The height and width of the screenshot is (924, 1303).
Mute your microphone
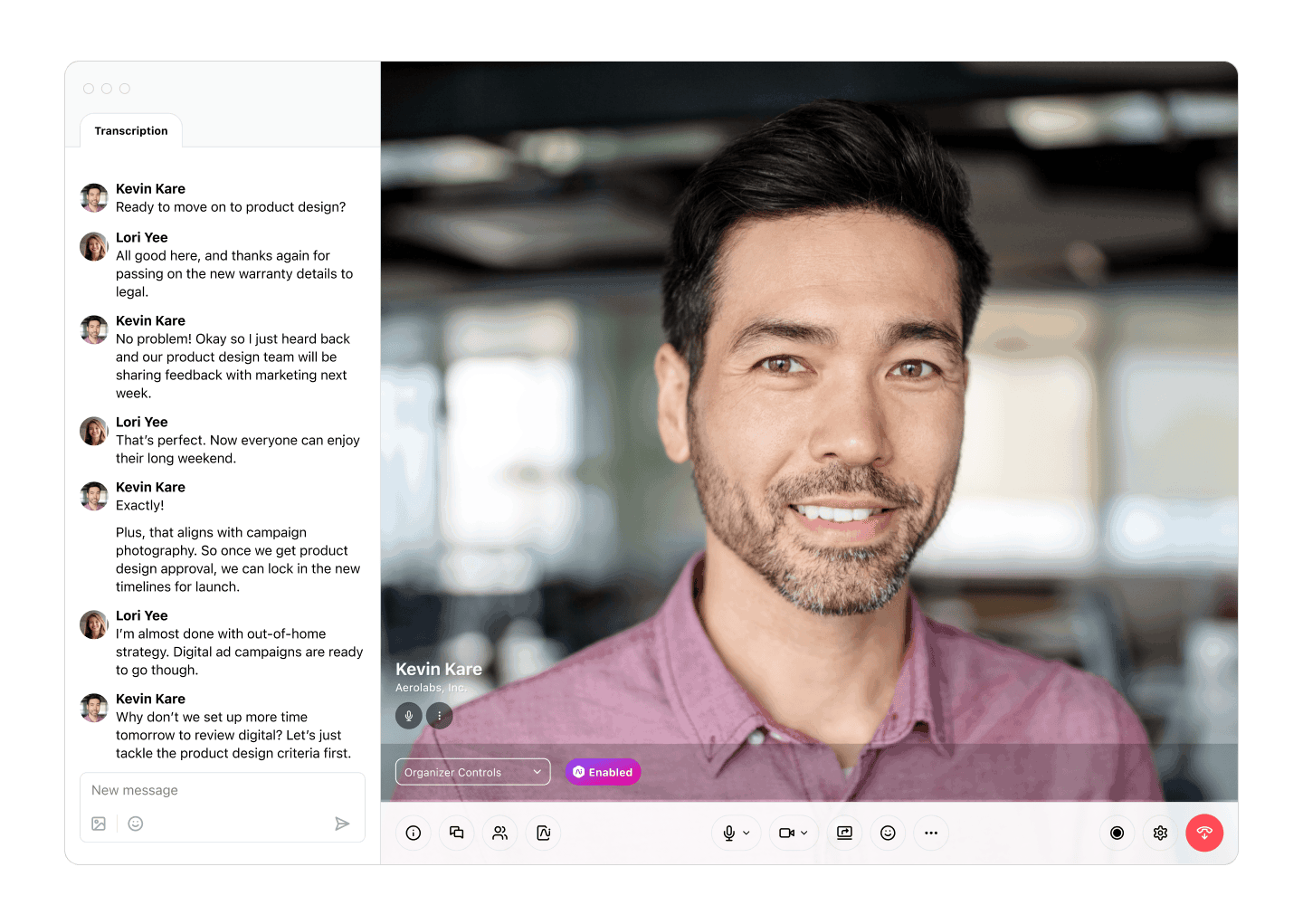pyautogui.click(x=731, y=833)
